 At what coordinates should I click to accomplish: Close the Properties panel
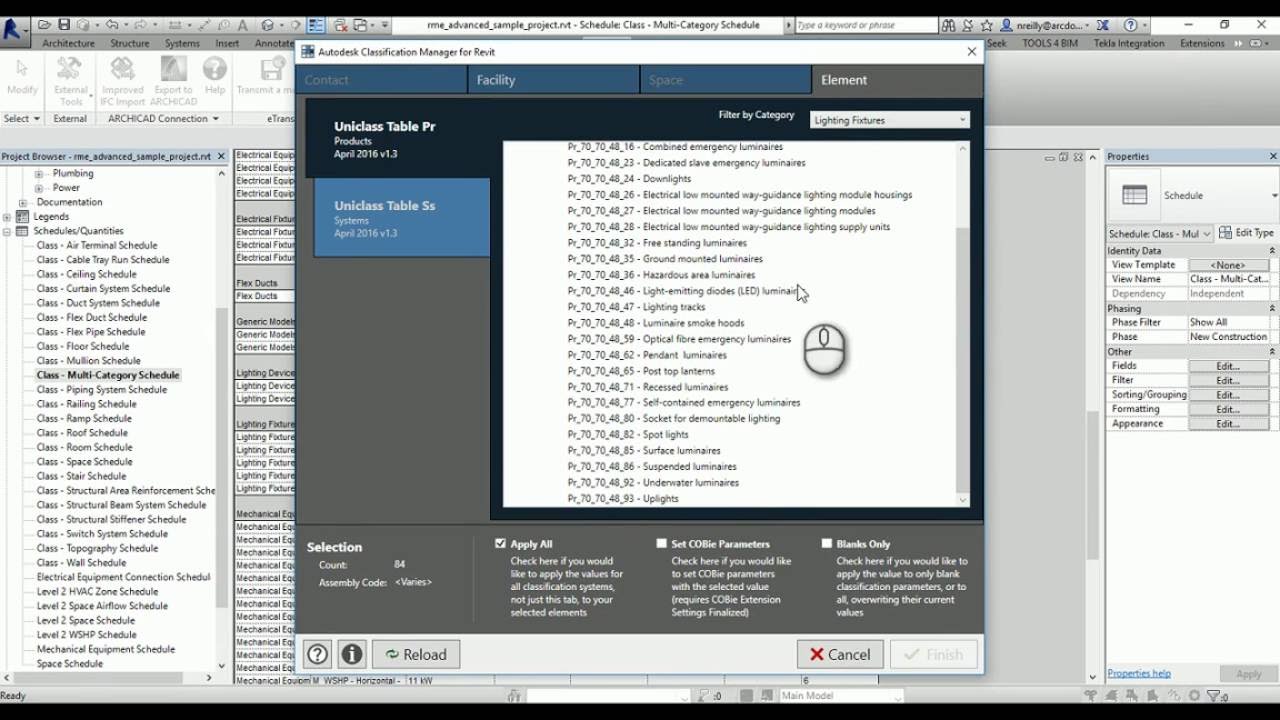1273,156
